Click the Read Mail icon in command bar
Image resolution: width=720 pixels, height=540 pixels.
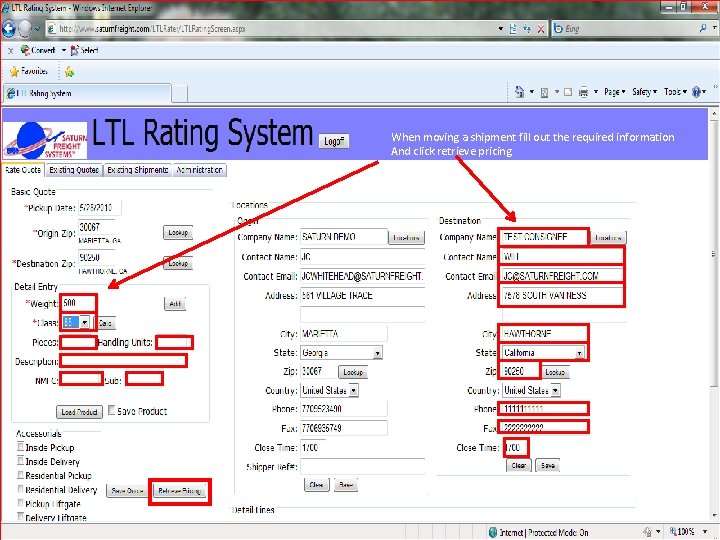[x=568, y=92]
